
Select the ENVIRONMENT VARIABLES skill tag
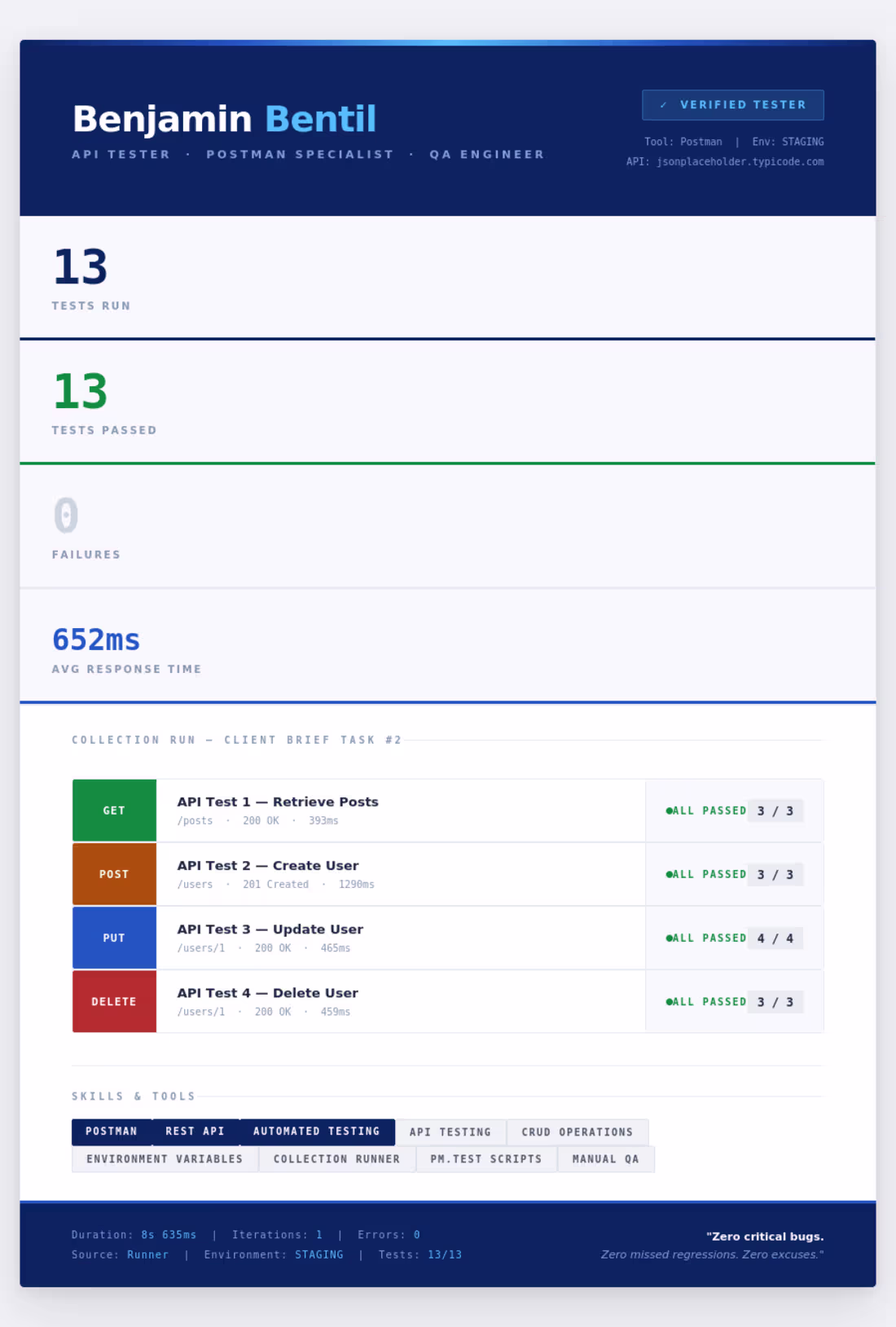click(x=165, y=1159)
